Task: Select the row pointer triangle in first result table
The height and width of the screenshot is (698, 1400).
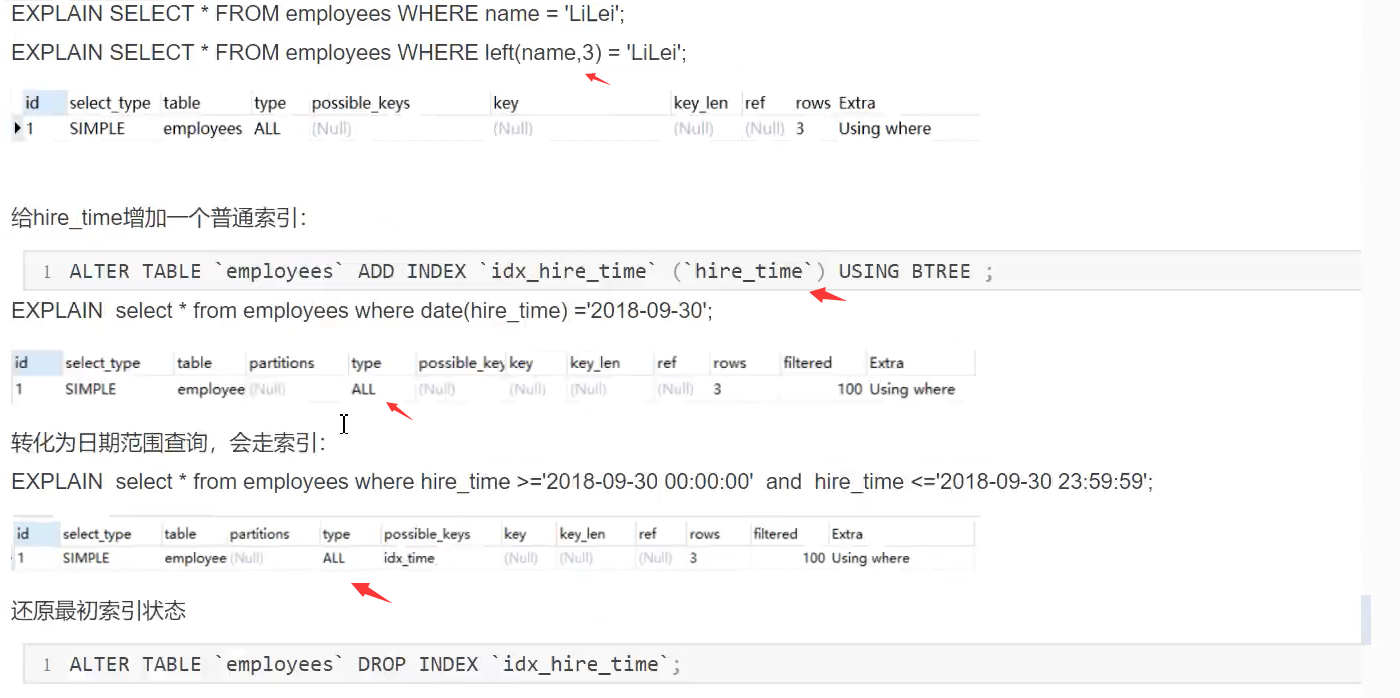Action: click(18, 128)
